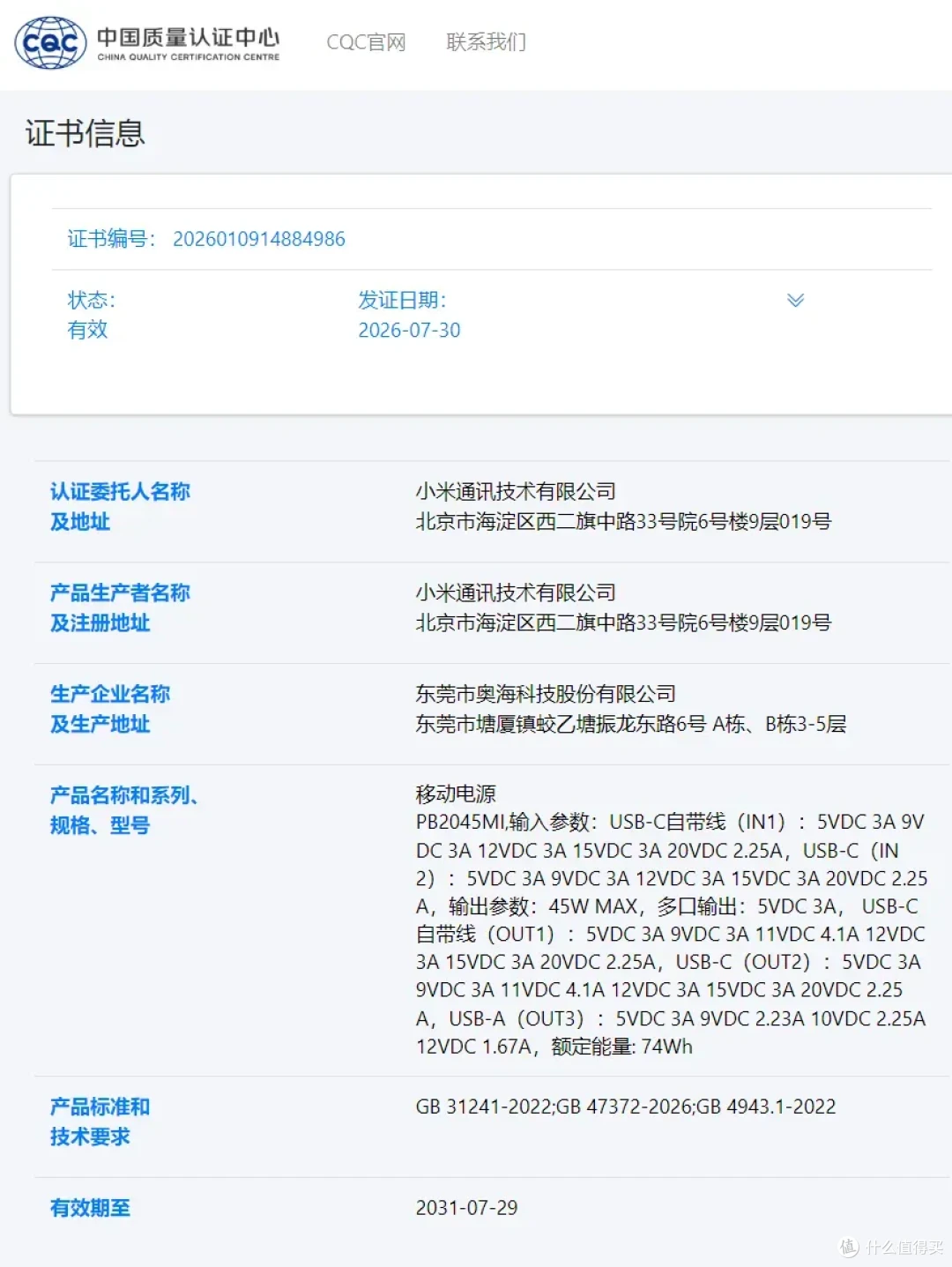952x1267 pixels.
Task: Click the 有效期至 row label
Action: (90, 1208)
